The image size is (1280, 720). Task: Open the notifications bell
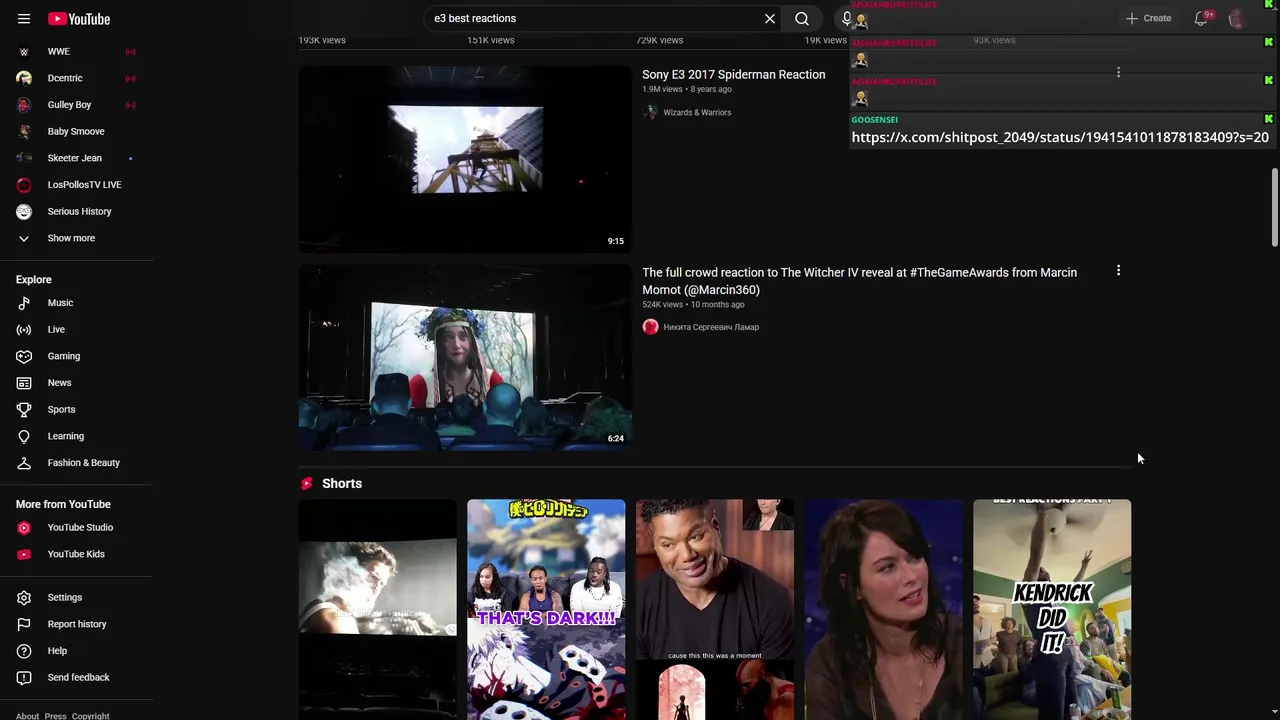[x=1201, y=19]
